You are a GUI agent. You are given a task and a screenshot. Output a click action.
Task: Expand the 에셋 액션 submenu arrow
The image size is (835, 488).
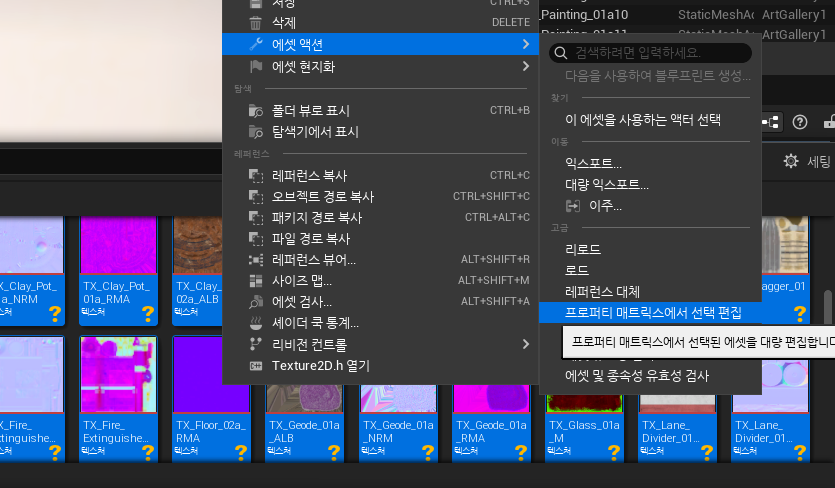pos(526,44)
